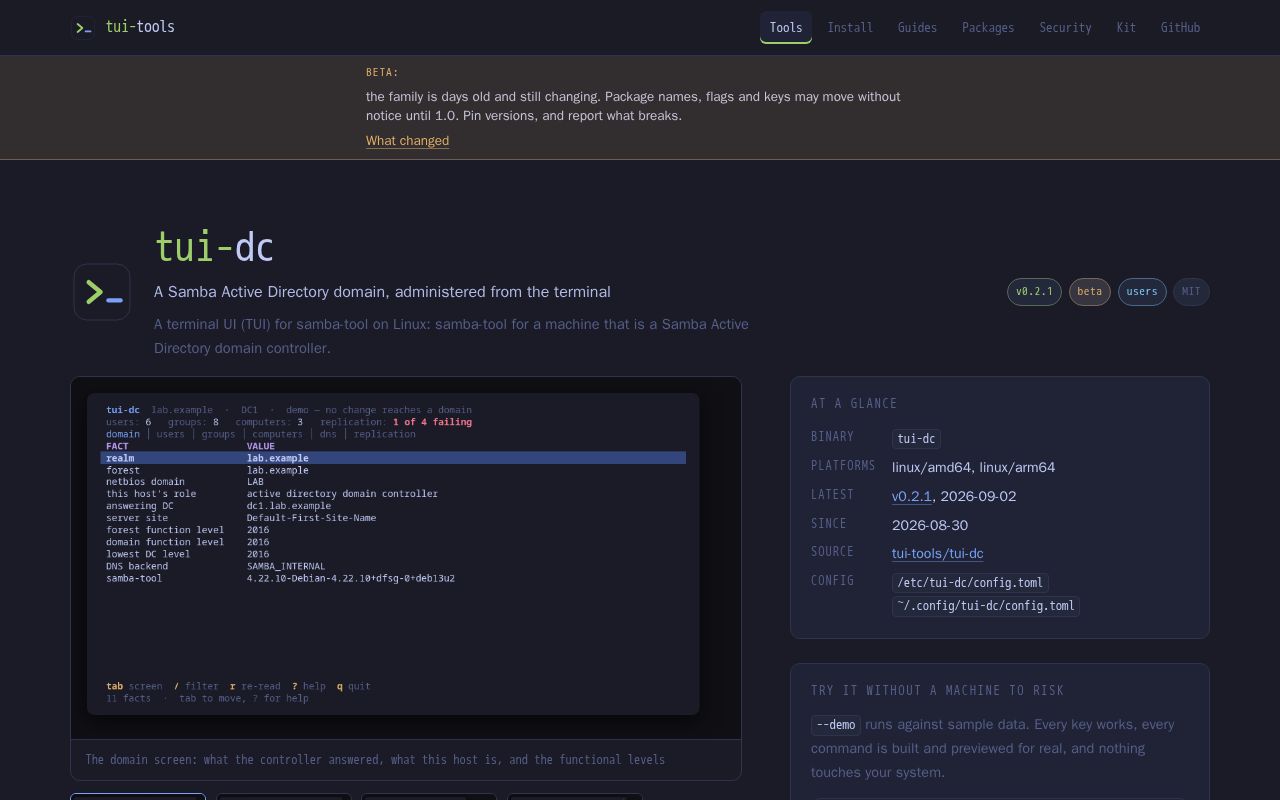Click the users audience badge
The height and width of the screenshot is (800, 1280).
tap(1142, 292)
